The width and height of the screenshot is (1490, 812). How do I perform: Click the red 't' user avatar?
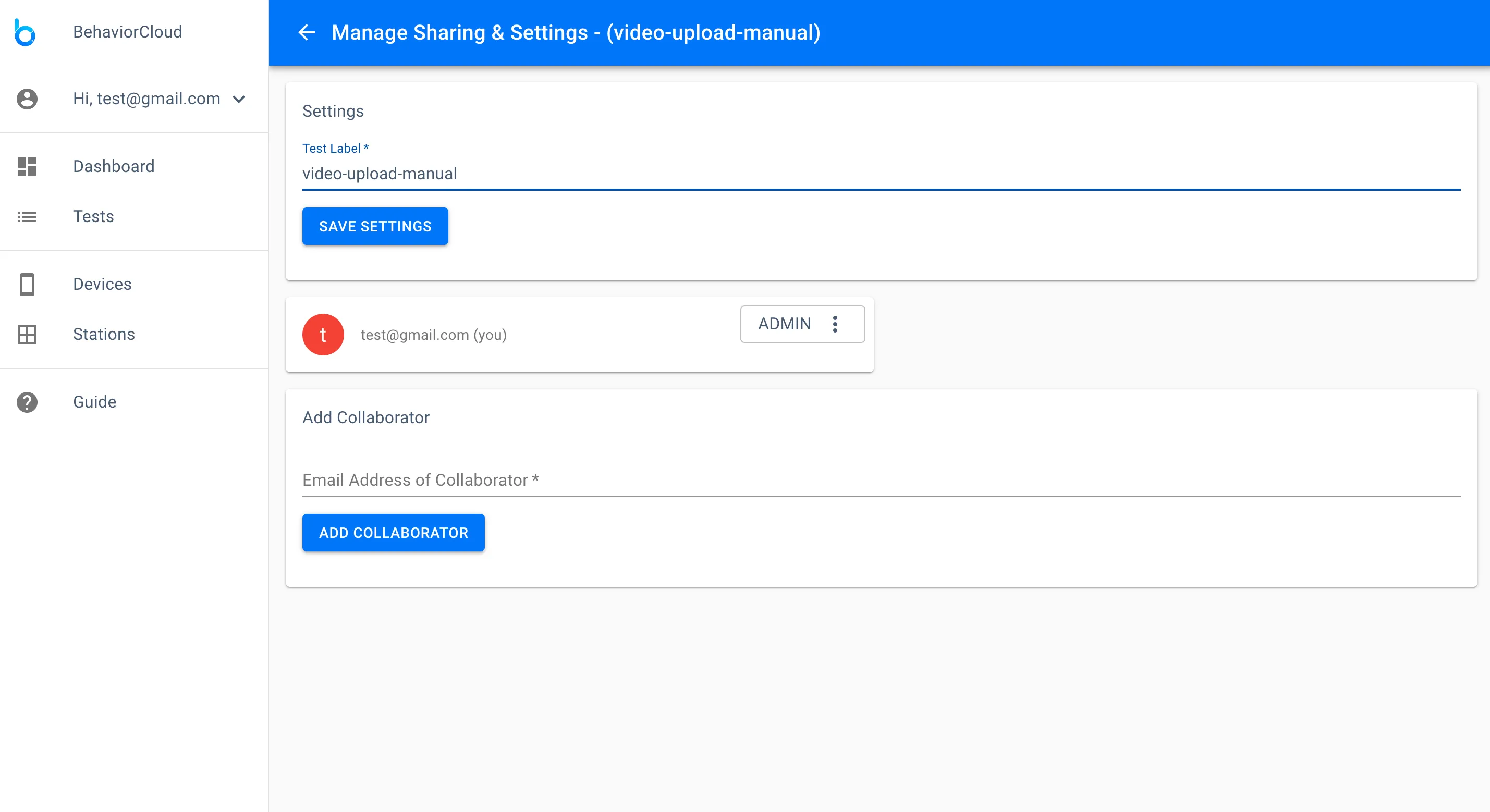point(323,335)
